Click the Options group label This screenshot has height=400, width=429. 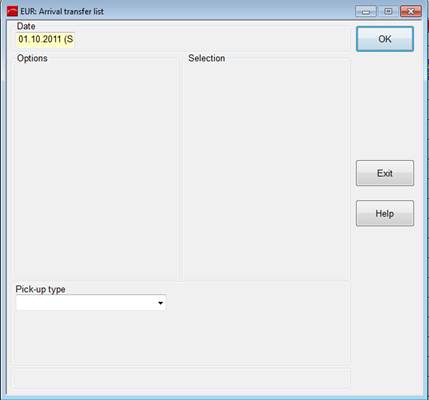(x=32, y=58)
